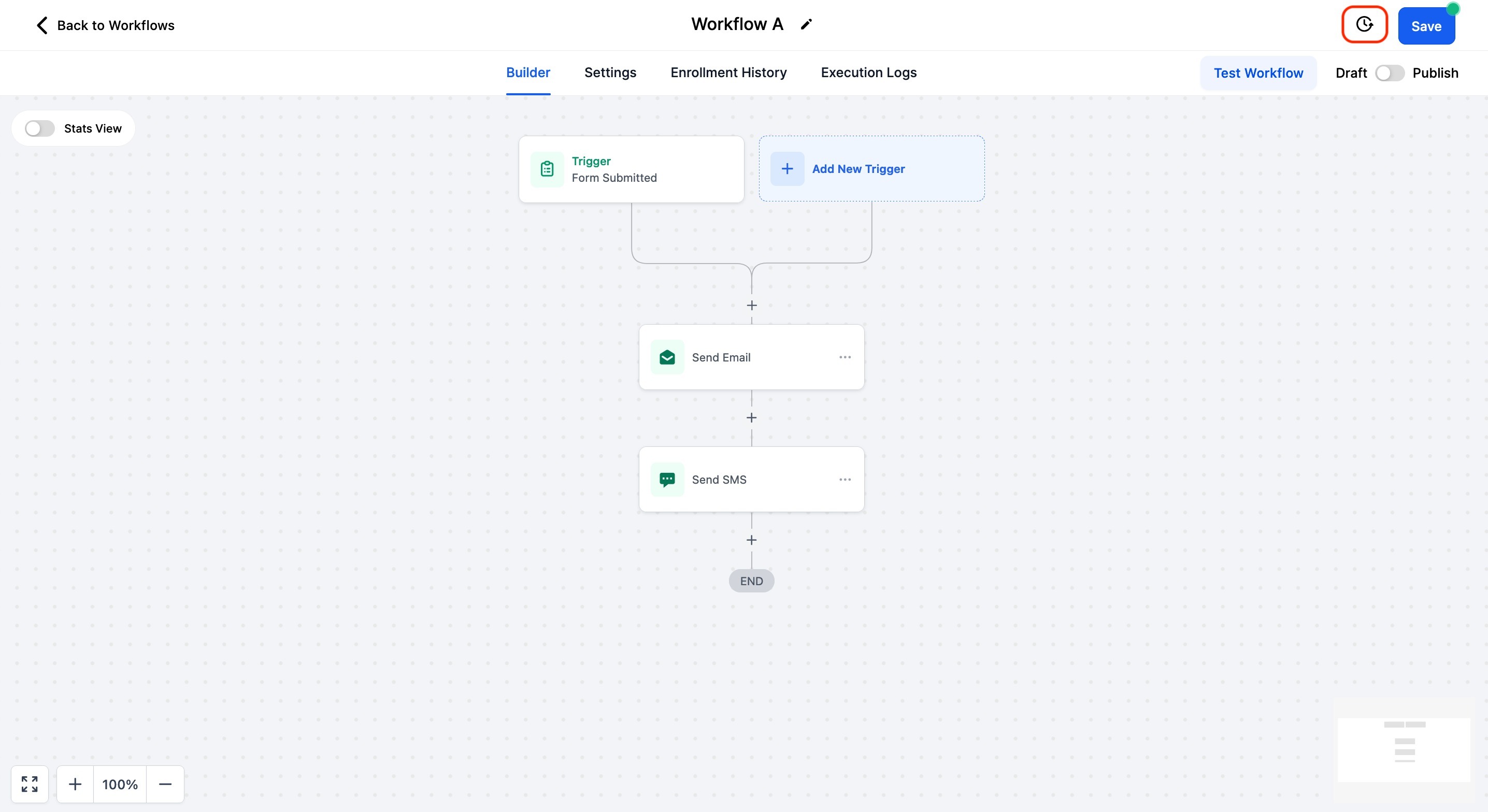1488x812 pixels.
Task: Toggle workflow from Draft to Publish
Action: pos(1389,74)
